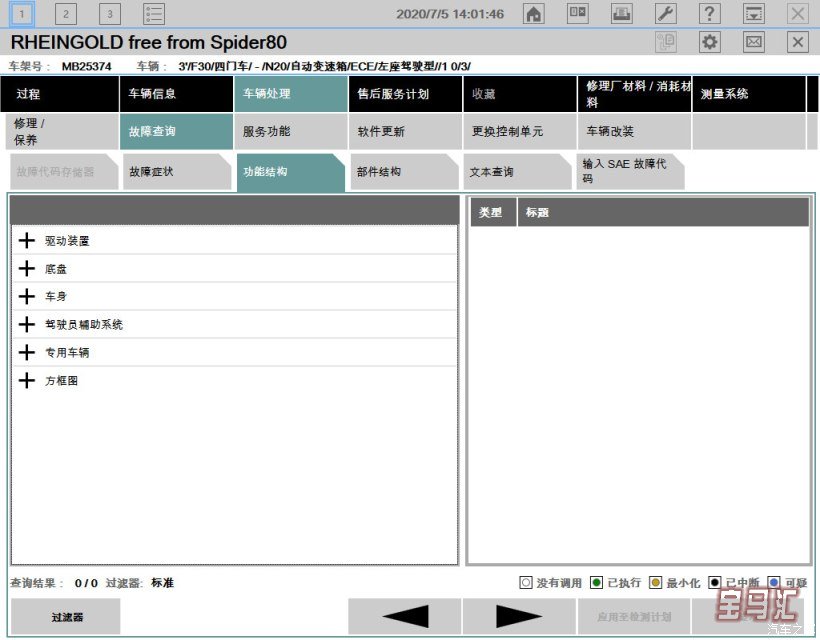Go to the home screen icon

(x=533, y=14)
